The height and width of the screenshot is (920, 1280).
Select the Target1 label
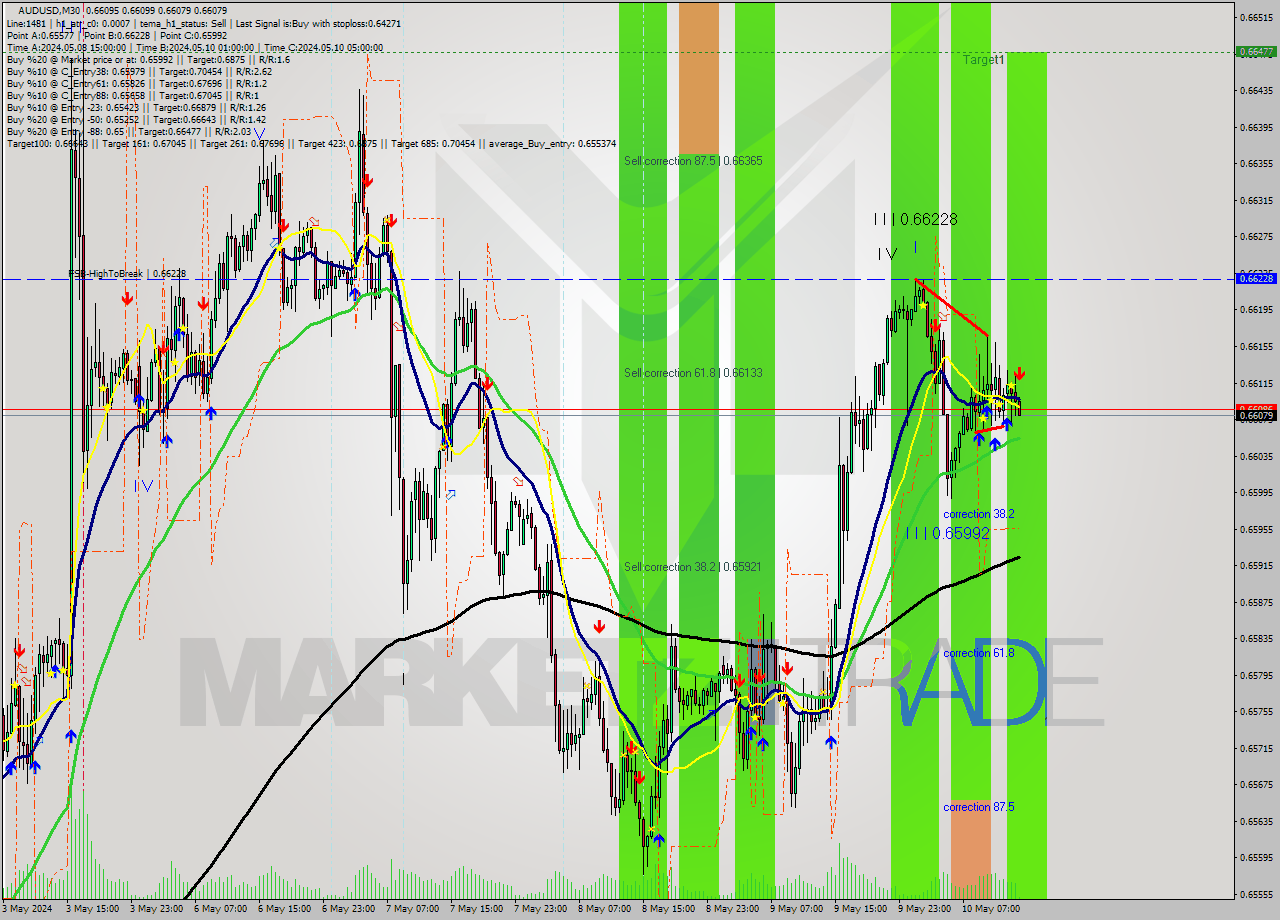[984, 60]
